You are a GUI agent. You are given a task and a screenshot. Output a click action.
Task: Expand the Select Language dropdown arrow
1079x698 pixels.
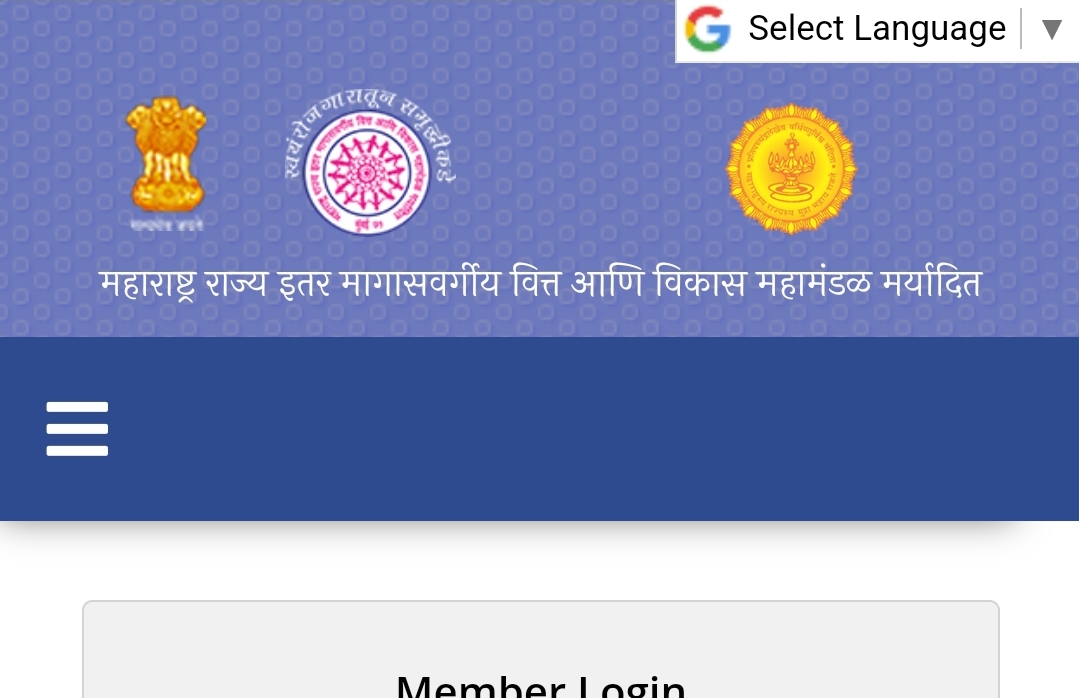pos(1051,30)
